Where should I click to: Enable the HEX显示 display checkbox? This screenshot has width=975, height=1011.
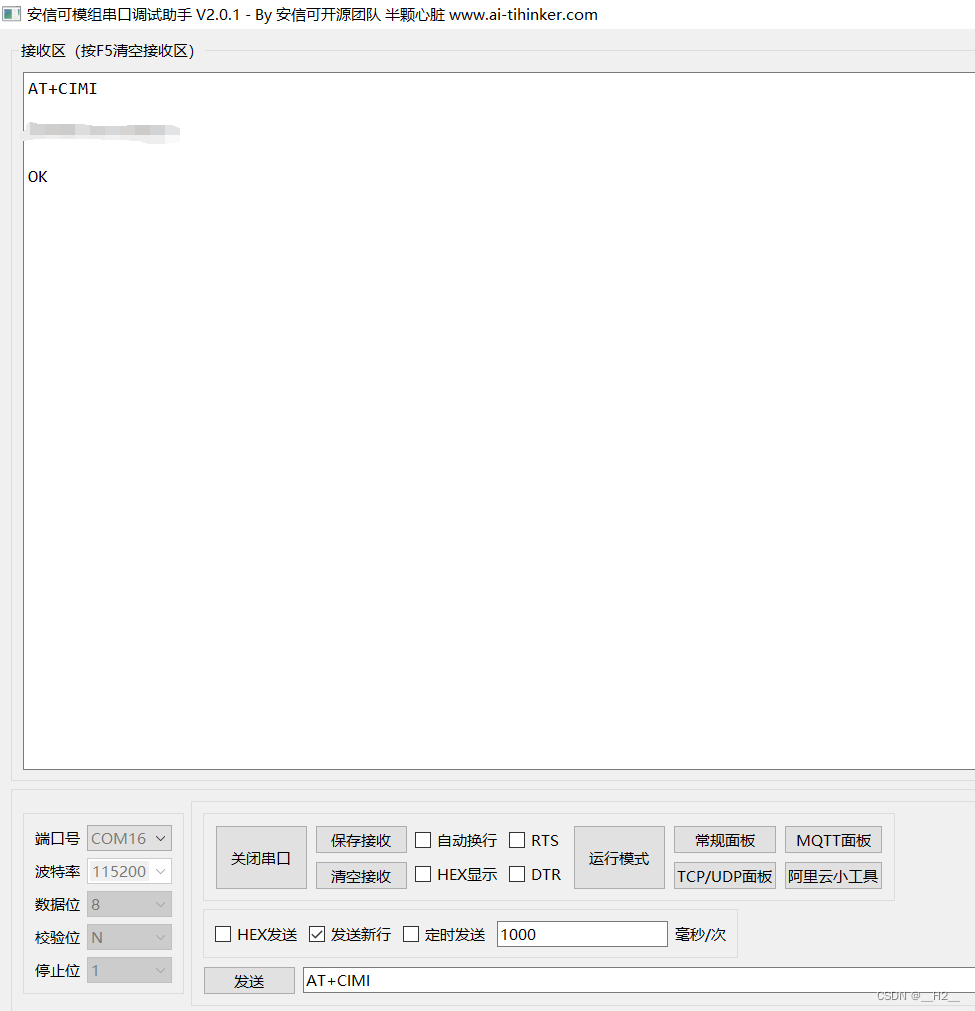[x=423, y=874]
